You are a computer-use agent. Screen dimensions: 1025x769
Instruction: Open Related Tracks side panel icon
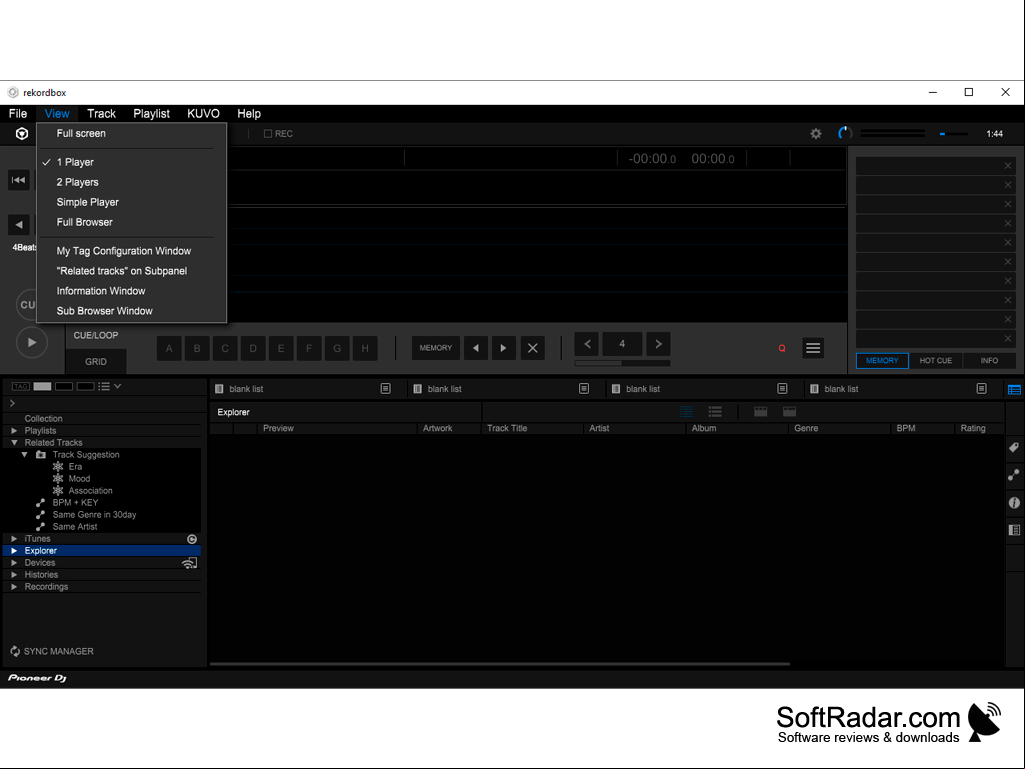click(1014, 475)
